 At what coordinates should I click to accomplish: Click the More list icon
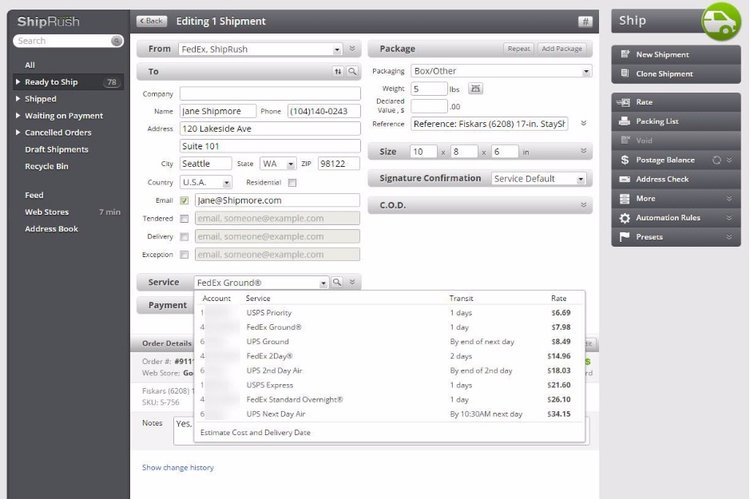click(625, 199)
